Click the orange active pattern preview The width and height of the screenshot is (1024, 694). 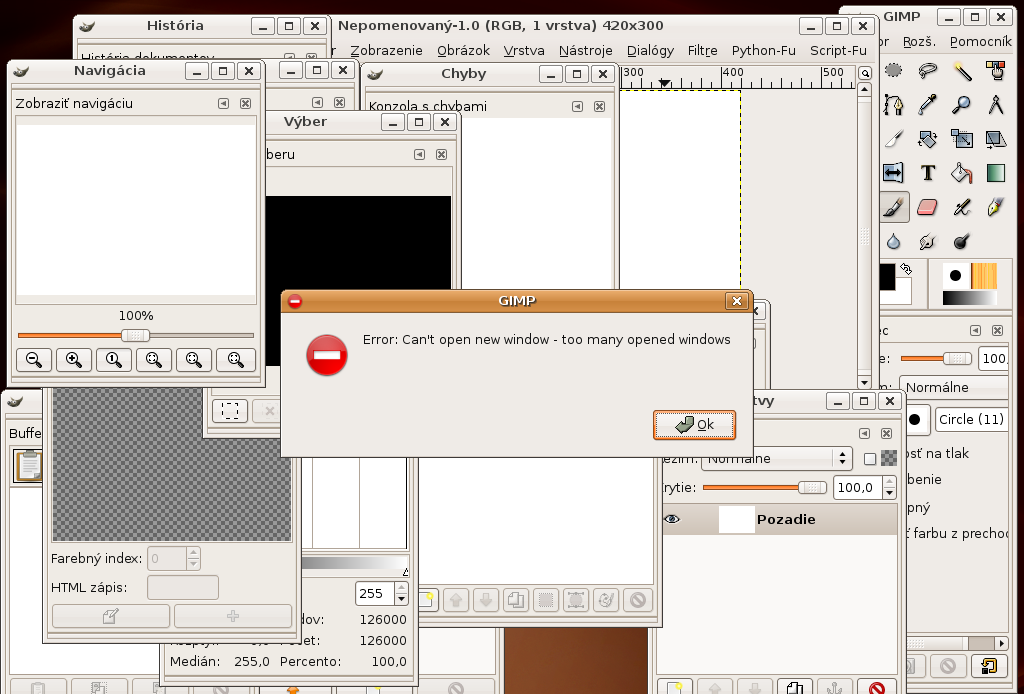click(984, 276)
